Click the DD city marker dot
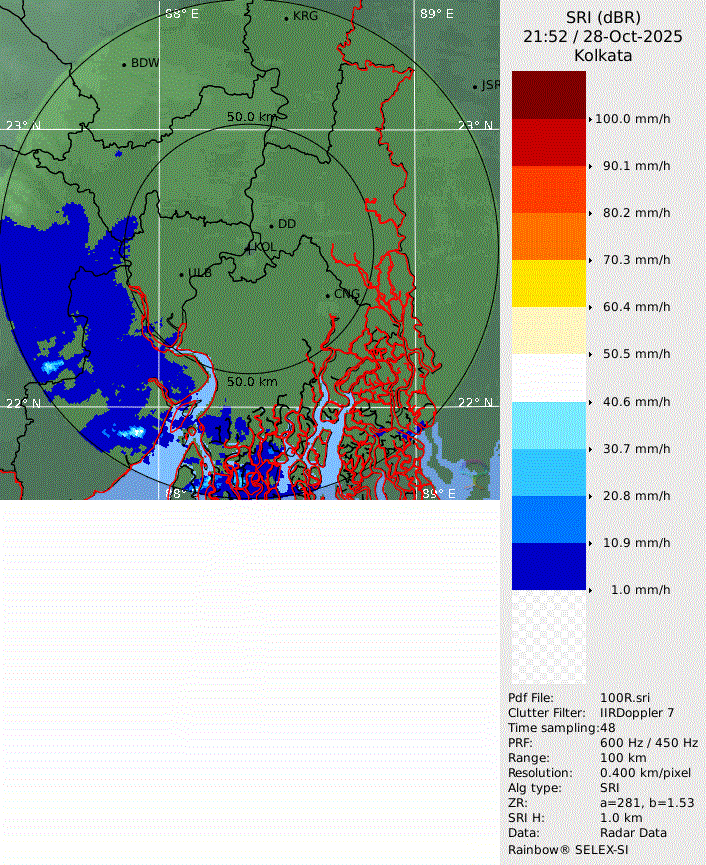Viewport: 706px width, 865px height. click(x=271, y=225)
